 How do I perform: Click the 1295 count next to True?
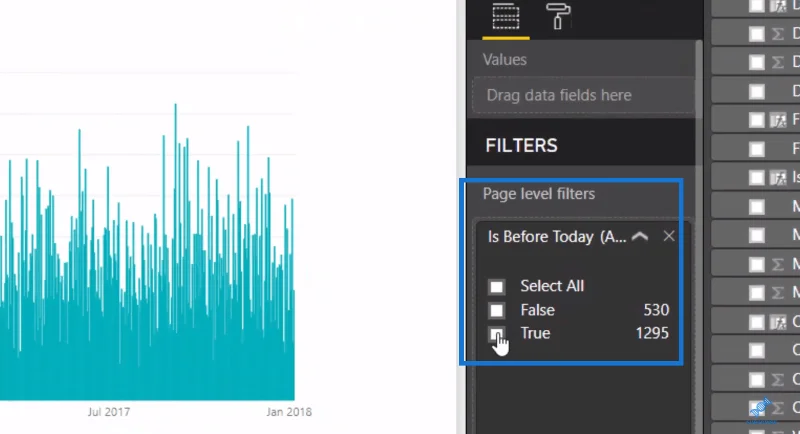pos(652,333)
